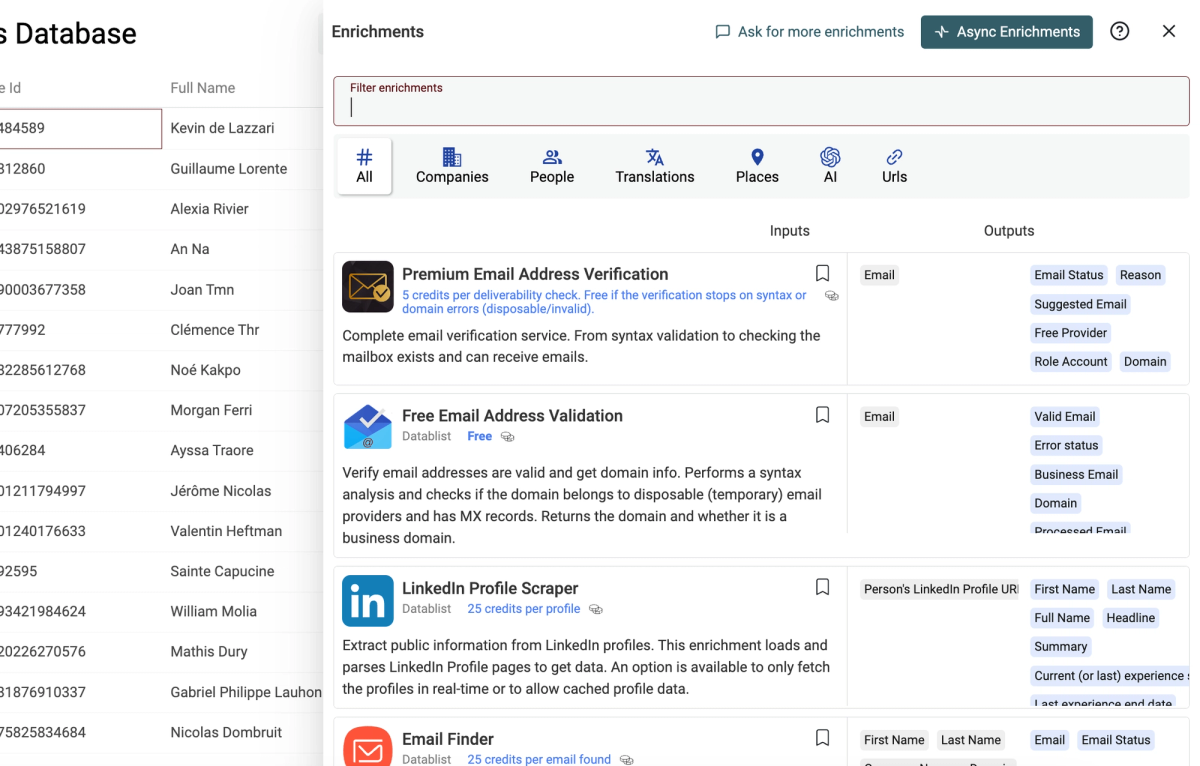Select Noé Kakpo name cell
This screenshot has height=766, width=1200.
point(205,370)
